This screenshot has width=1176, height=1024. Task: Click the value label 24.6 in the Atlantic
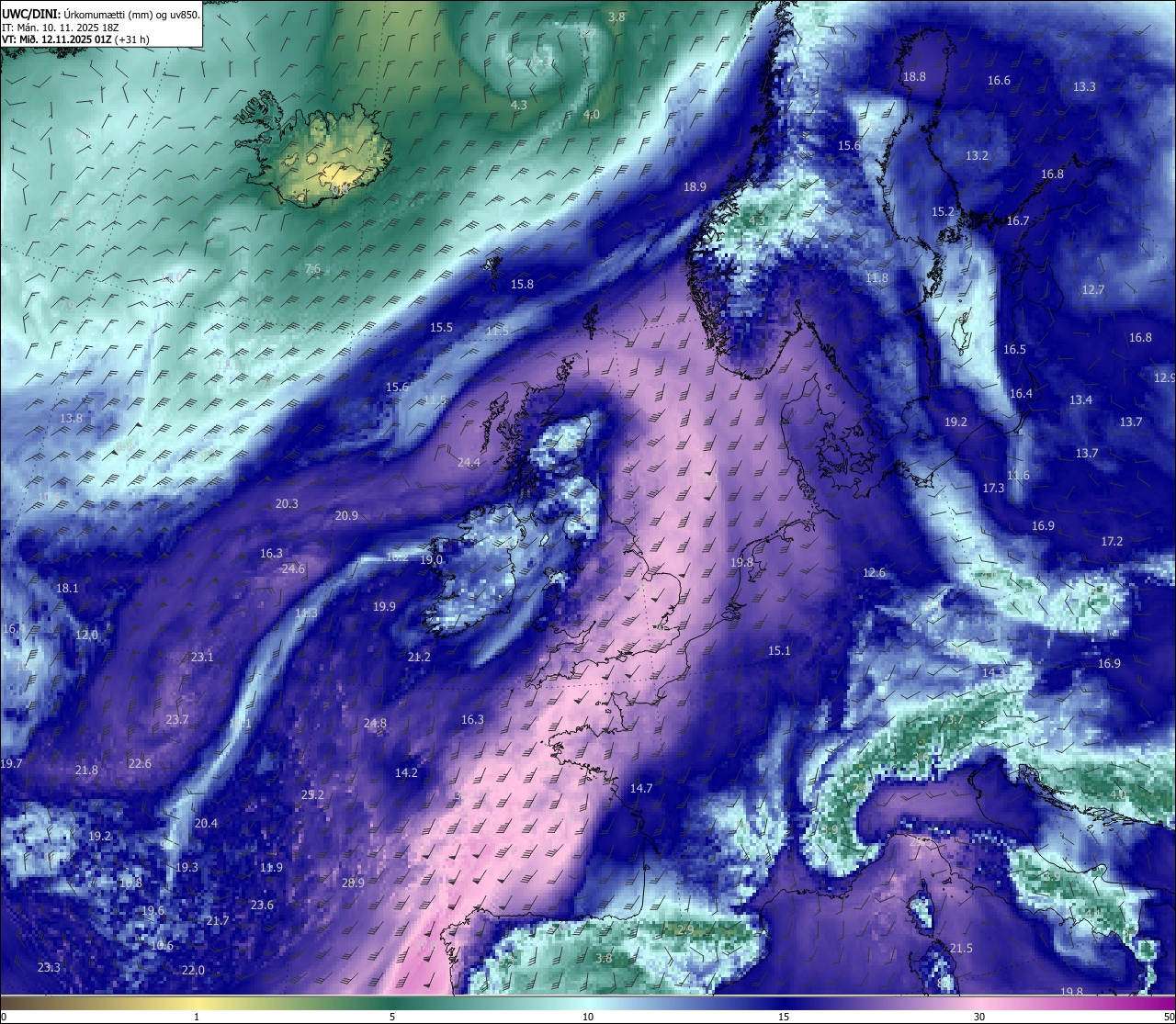(293, 569)
